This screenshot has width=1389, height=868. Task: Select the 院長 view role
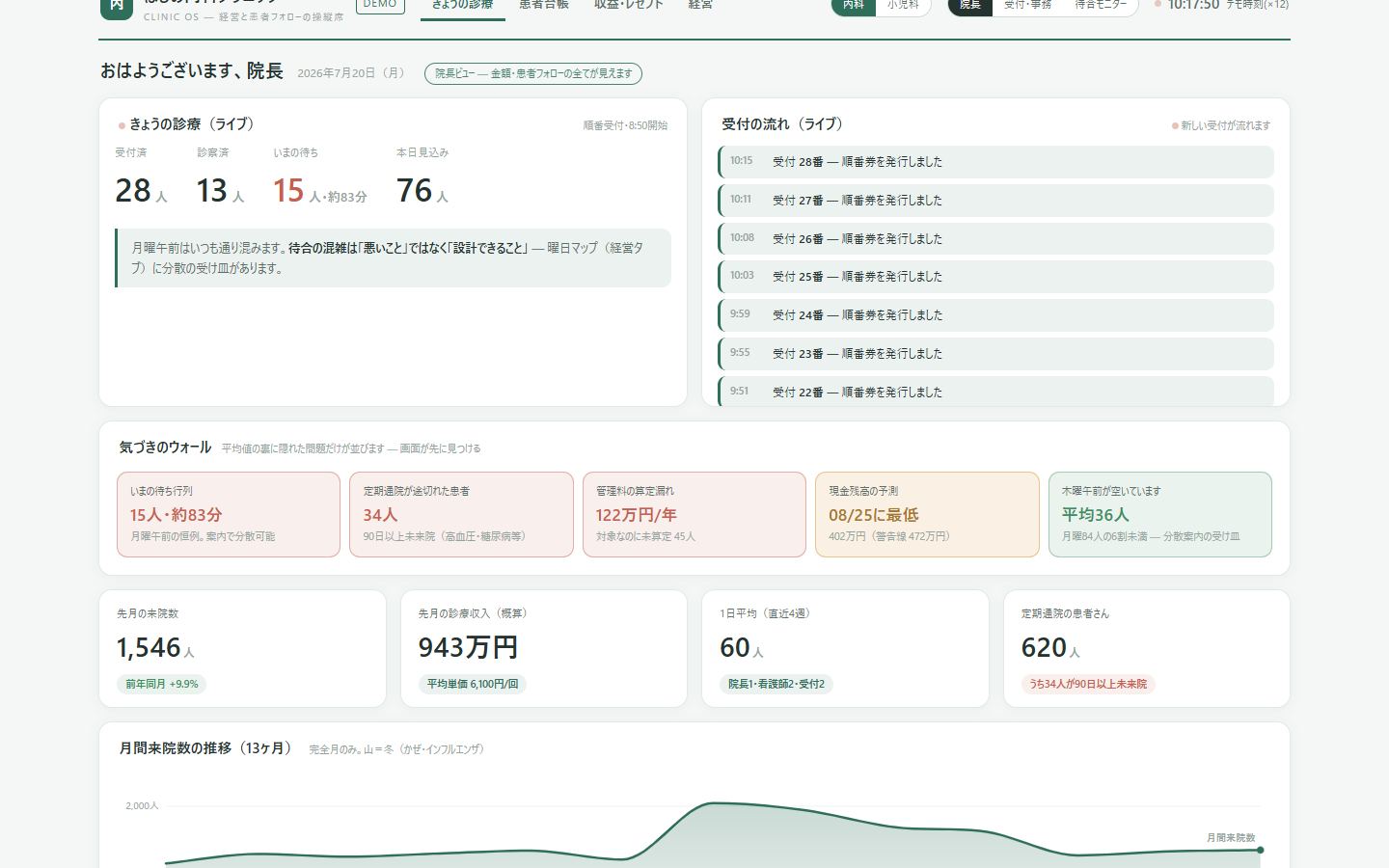[970, 6]
